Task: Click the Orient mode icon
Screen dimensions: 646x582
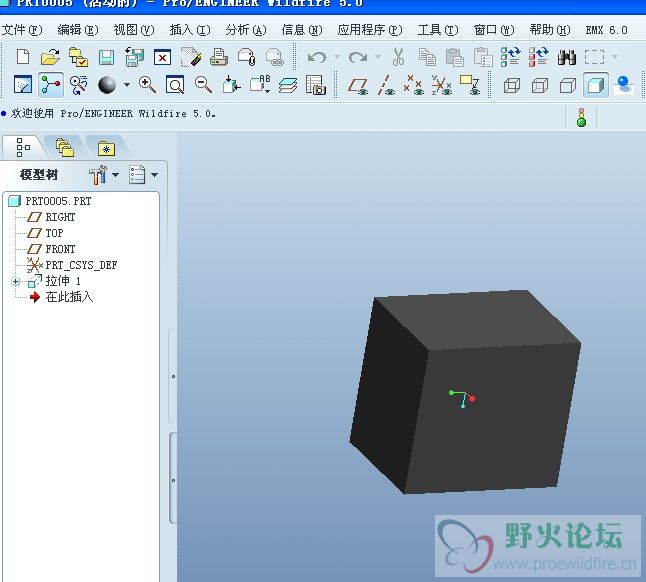Action: point(78,85)
